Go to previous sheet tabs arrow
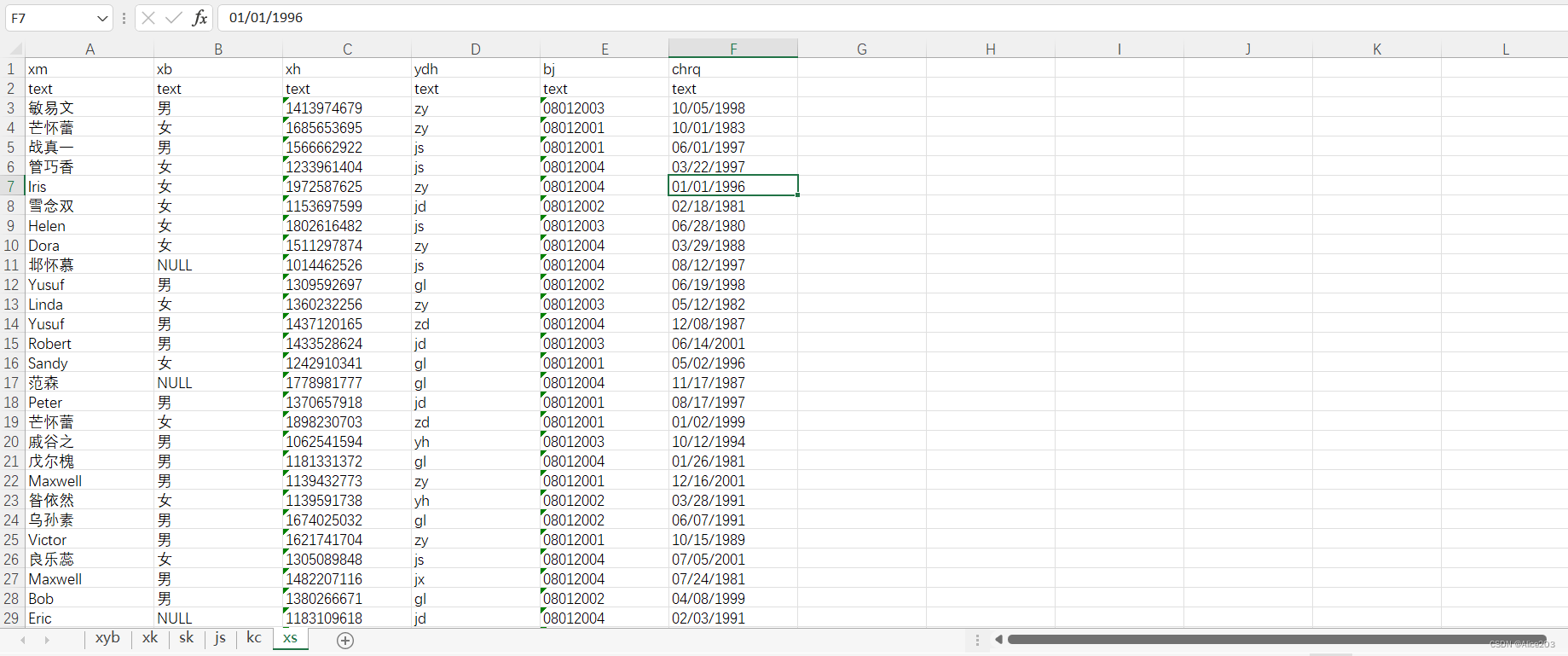The width and height of the screenshot is (1568, 656). pyautogui.click(x=23, y=640)
